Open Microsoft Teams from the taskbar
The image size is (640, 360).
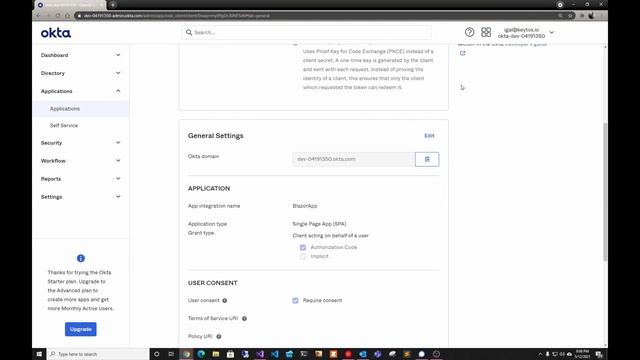point(378,354)
